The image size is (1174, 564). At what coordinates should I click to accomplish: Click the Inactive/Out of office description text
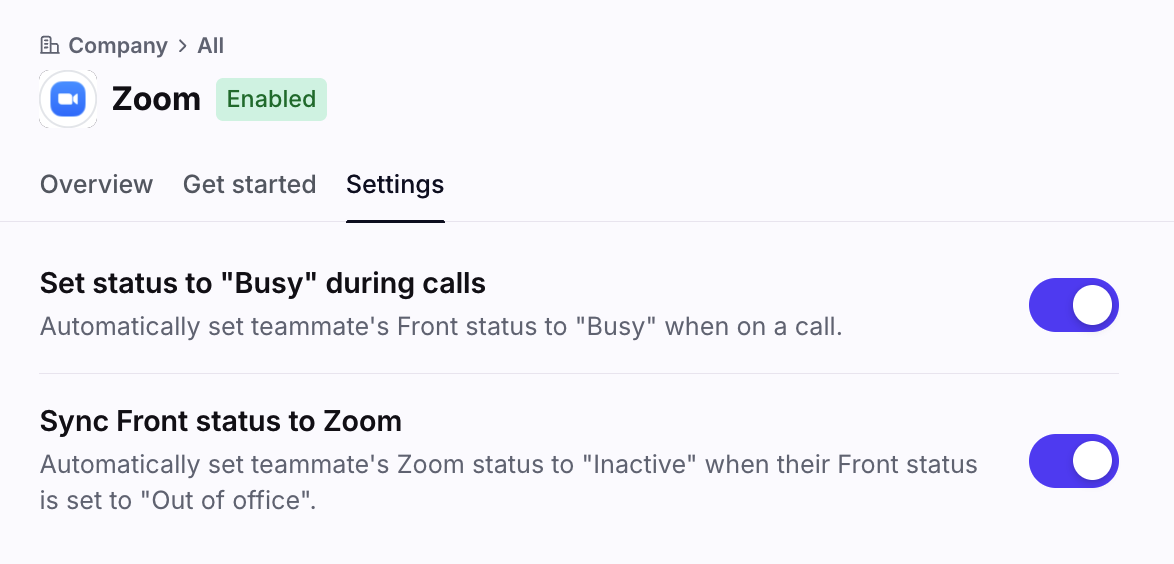coord(508,481)
